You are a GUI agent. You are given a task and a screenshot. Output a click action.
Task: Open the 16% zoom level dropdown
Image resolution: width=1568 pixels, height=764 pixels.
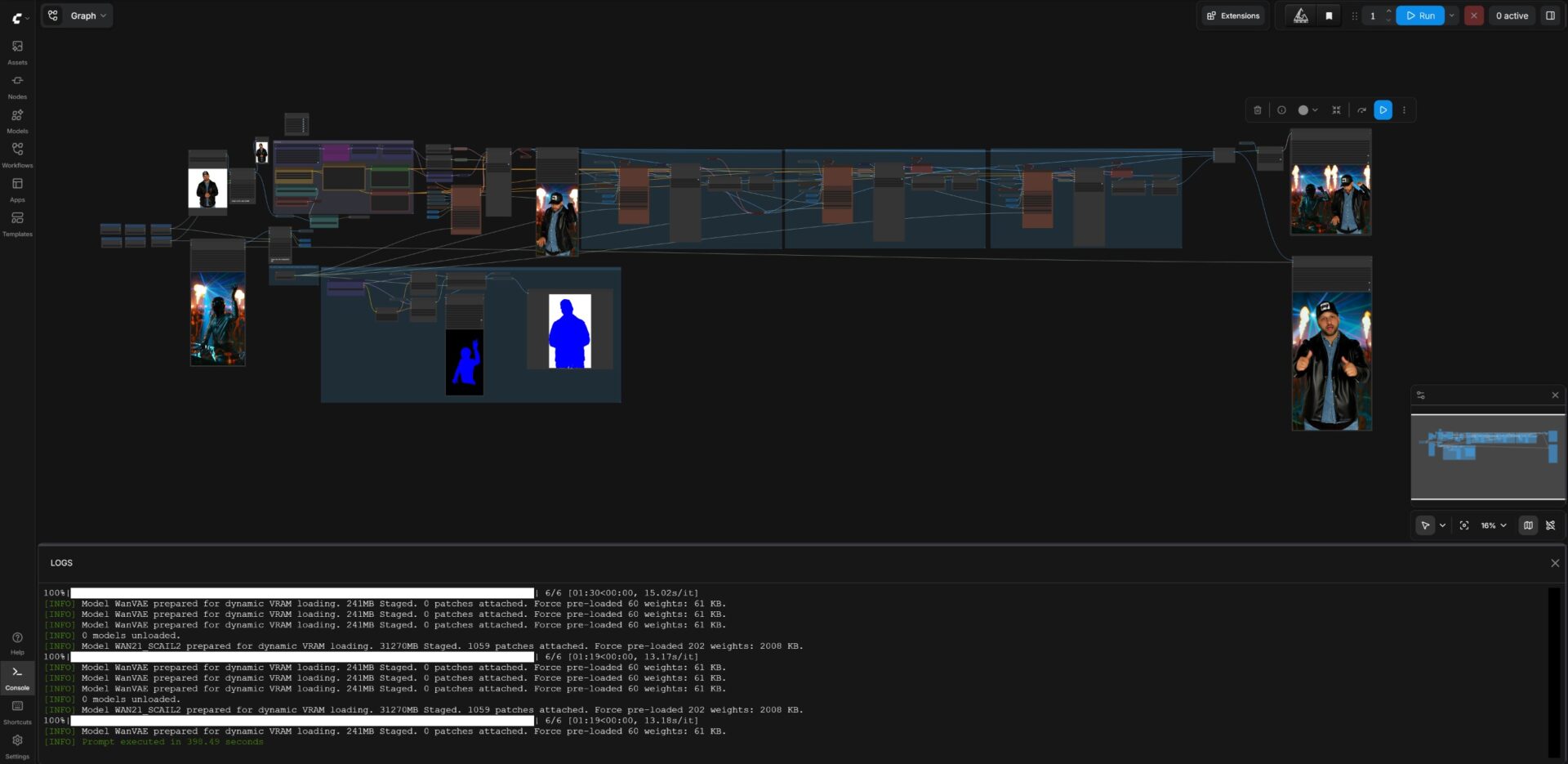[1494, 525]
